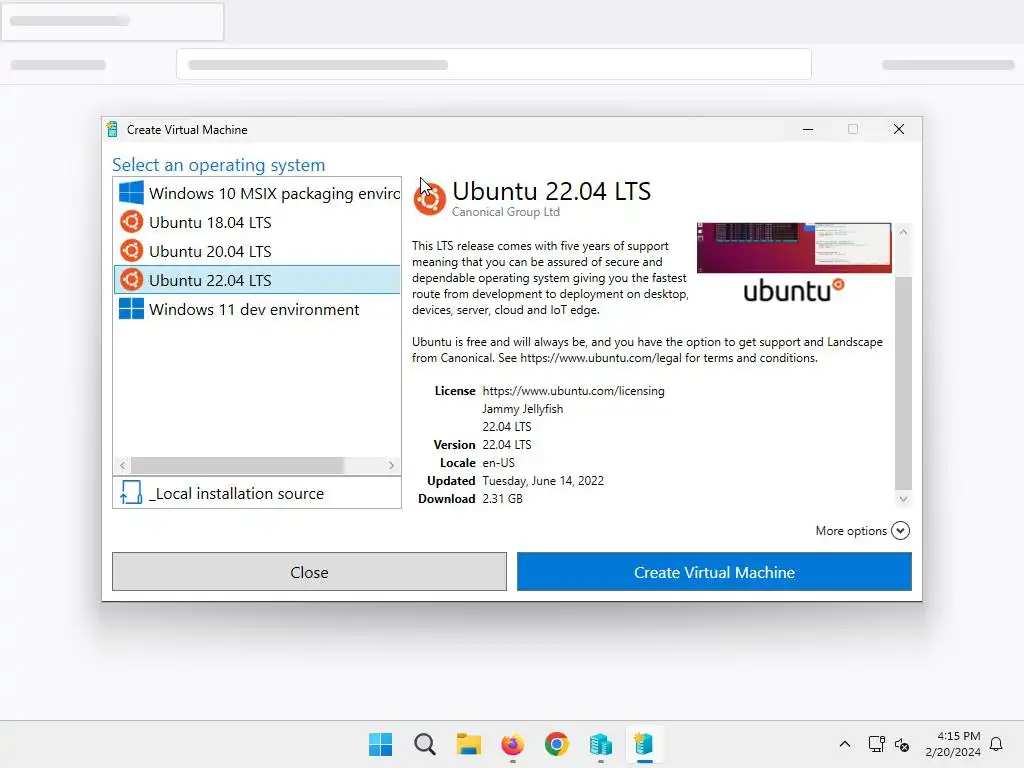
Task: Click right arrow of OS list scrollbar
Action: (391, 465)
